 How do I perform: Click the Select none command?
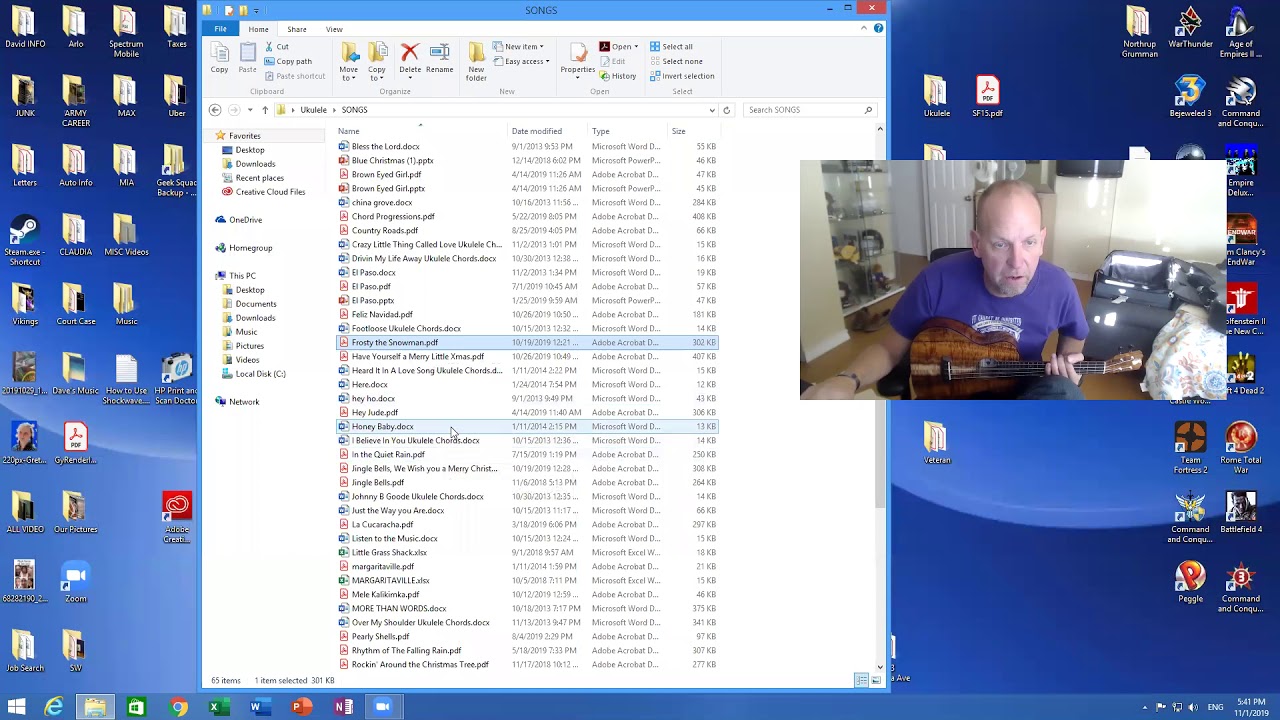coord(675,61)
